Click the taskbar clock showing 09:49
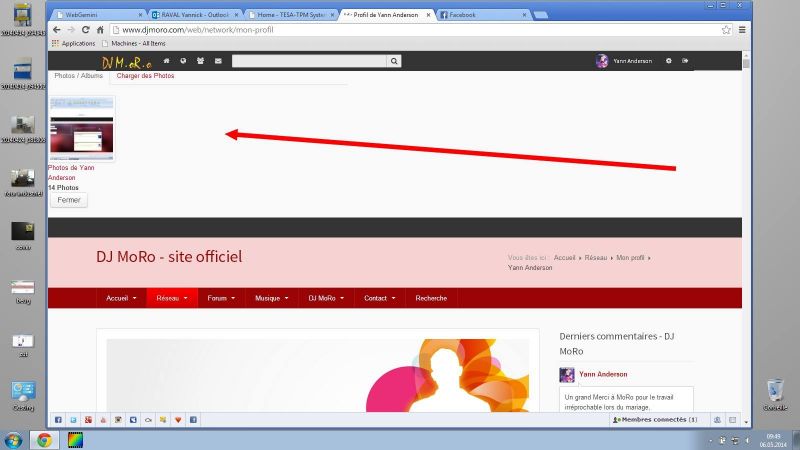This screenshot has height=450, width=800. 773,440
